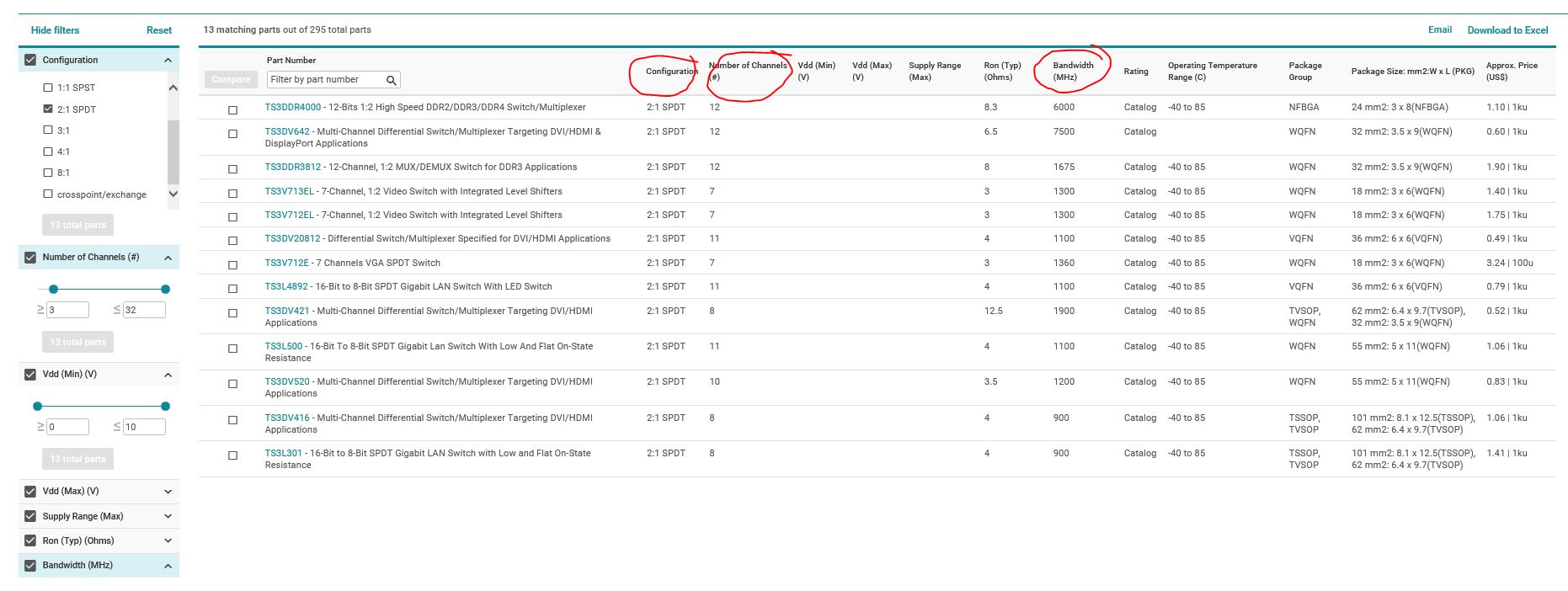
Task: Click the channels minimum value field showing 3
Action: pyautogui.click(x=67, y=310)
